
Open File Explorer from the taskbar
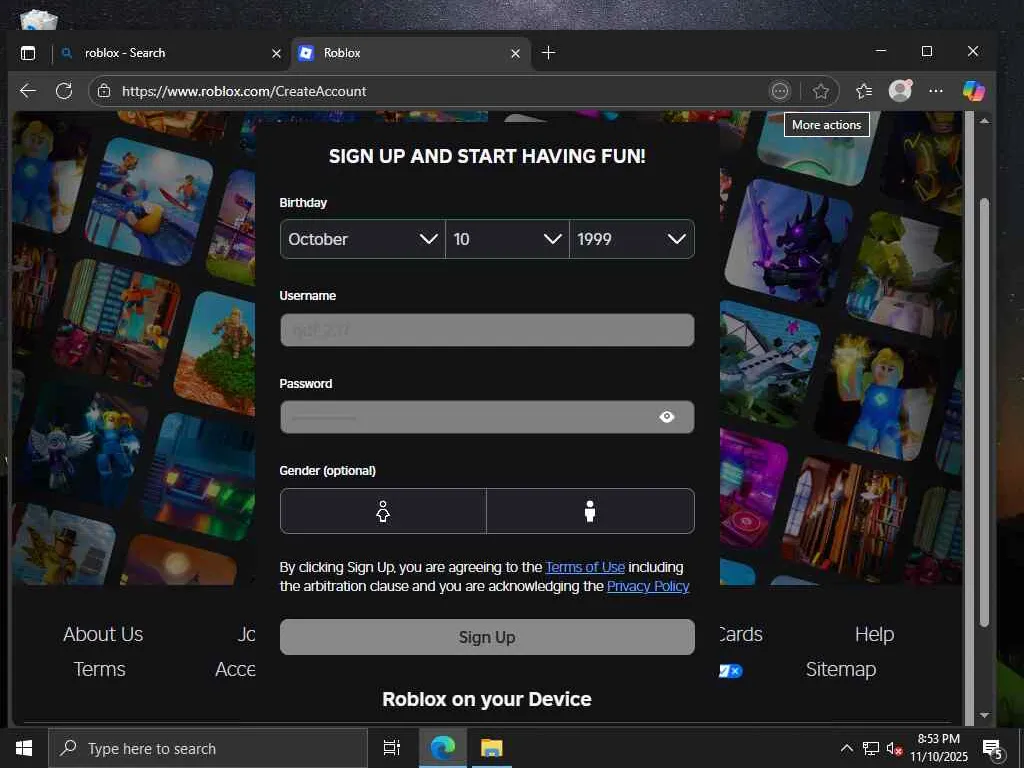pos(492,748)
